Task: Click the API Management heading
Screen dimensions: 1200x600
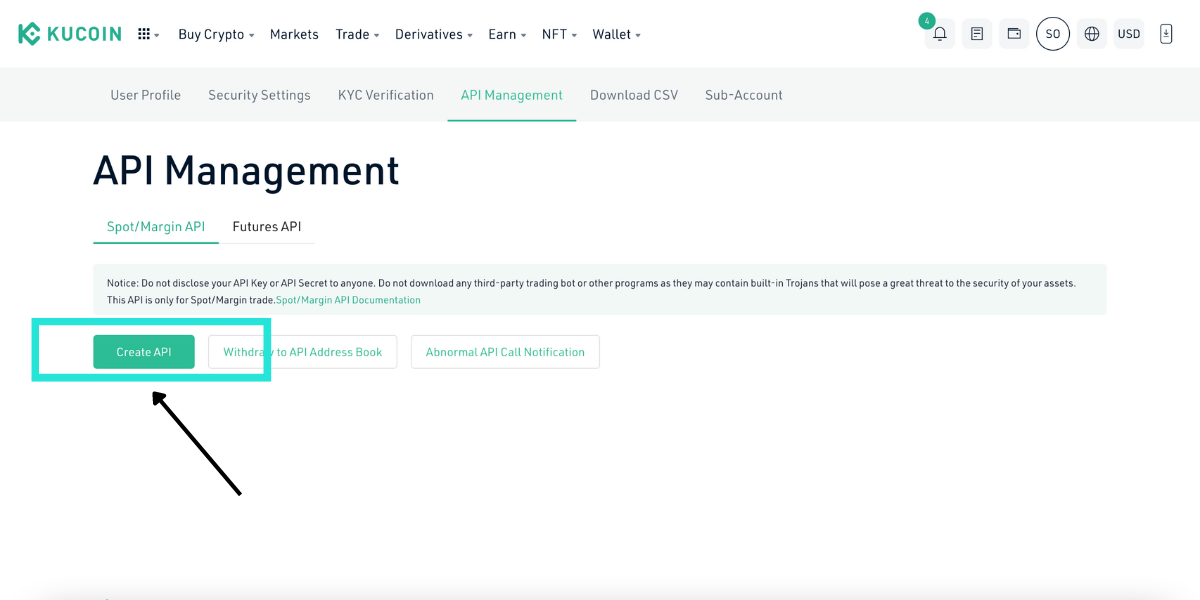Action: coord(246,171)
